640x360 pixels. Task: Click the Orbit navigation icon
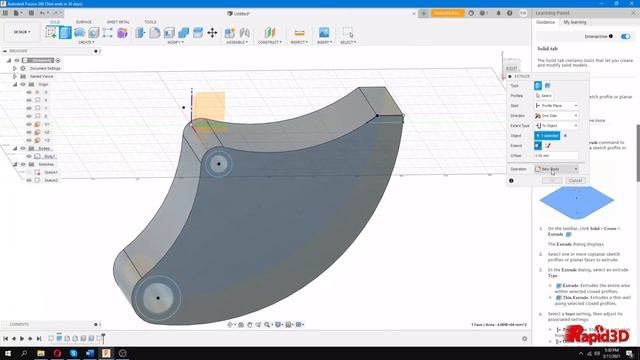click(231, 324)
